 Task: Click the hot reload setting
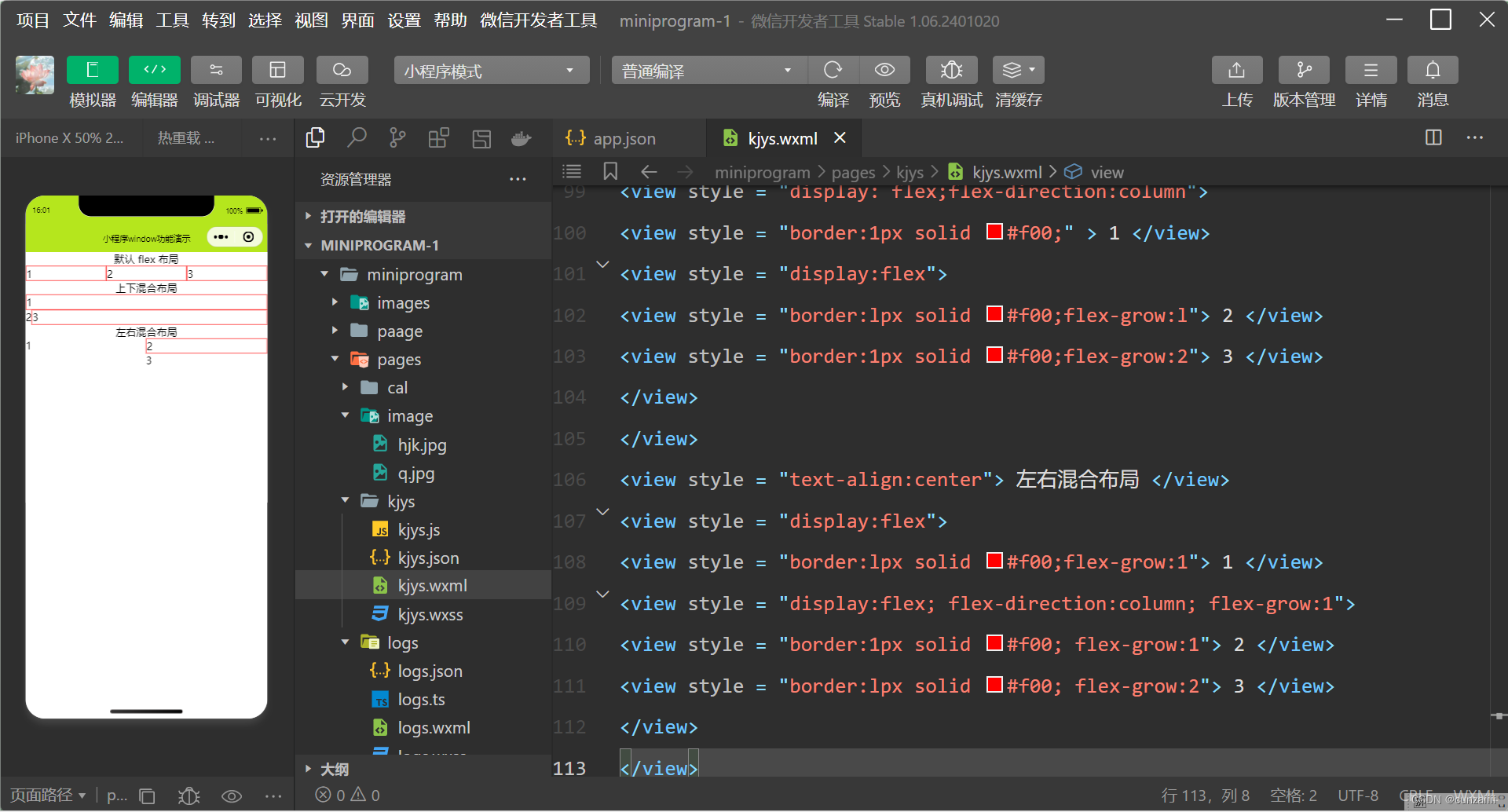pyautogui.click(x=185, y=137)
